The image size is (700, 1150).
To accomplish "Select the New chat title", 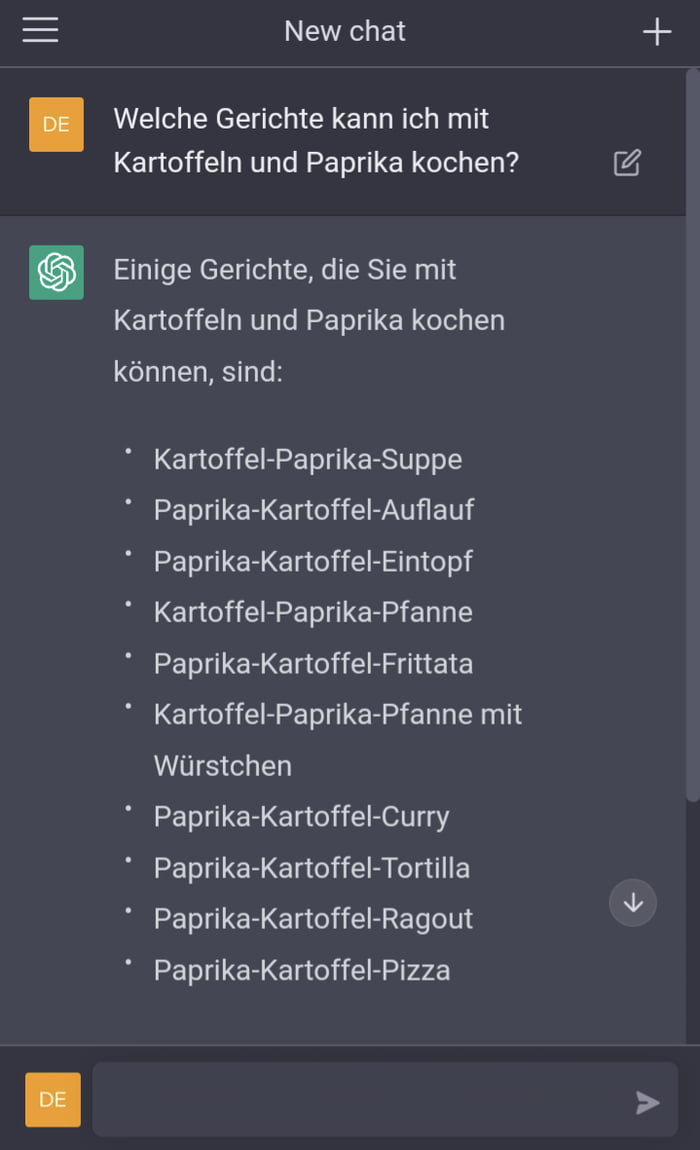I will pos(344,31).
